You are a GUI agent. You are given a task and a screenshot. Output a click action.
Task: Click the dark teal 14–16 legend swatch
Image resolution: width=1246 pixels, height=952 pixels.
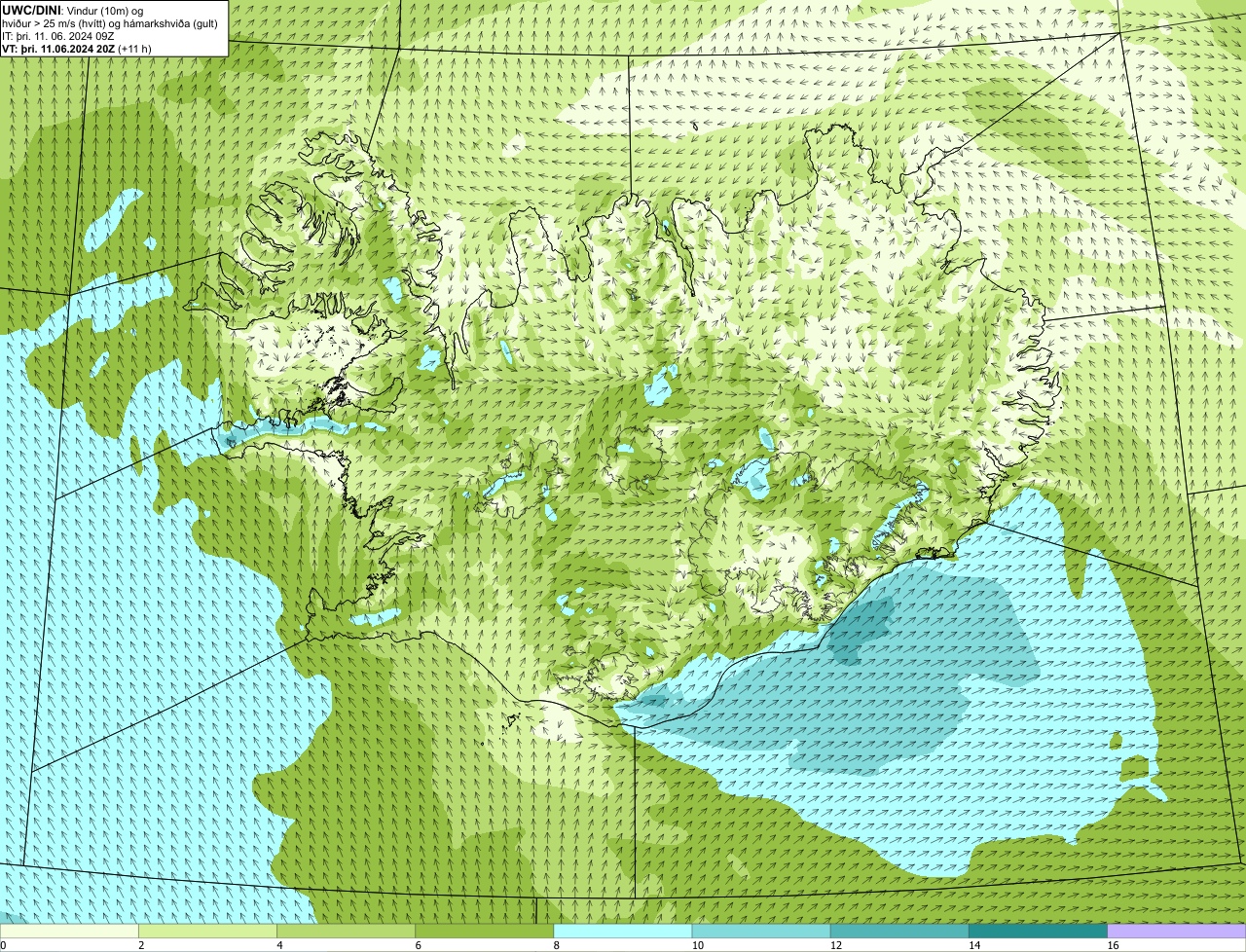click(1038, 931)
